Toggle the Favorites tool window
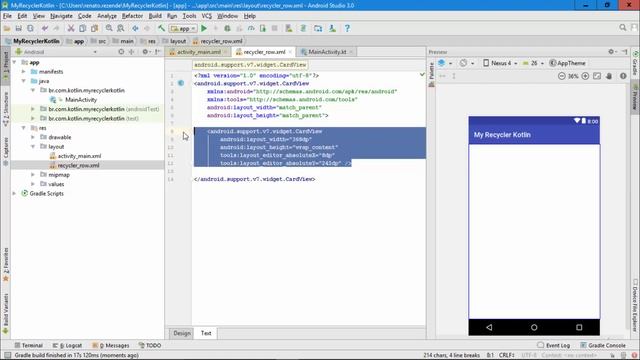640x360 pixels. click(x=6, y=264)
